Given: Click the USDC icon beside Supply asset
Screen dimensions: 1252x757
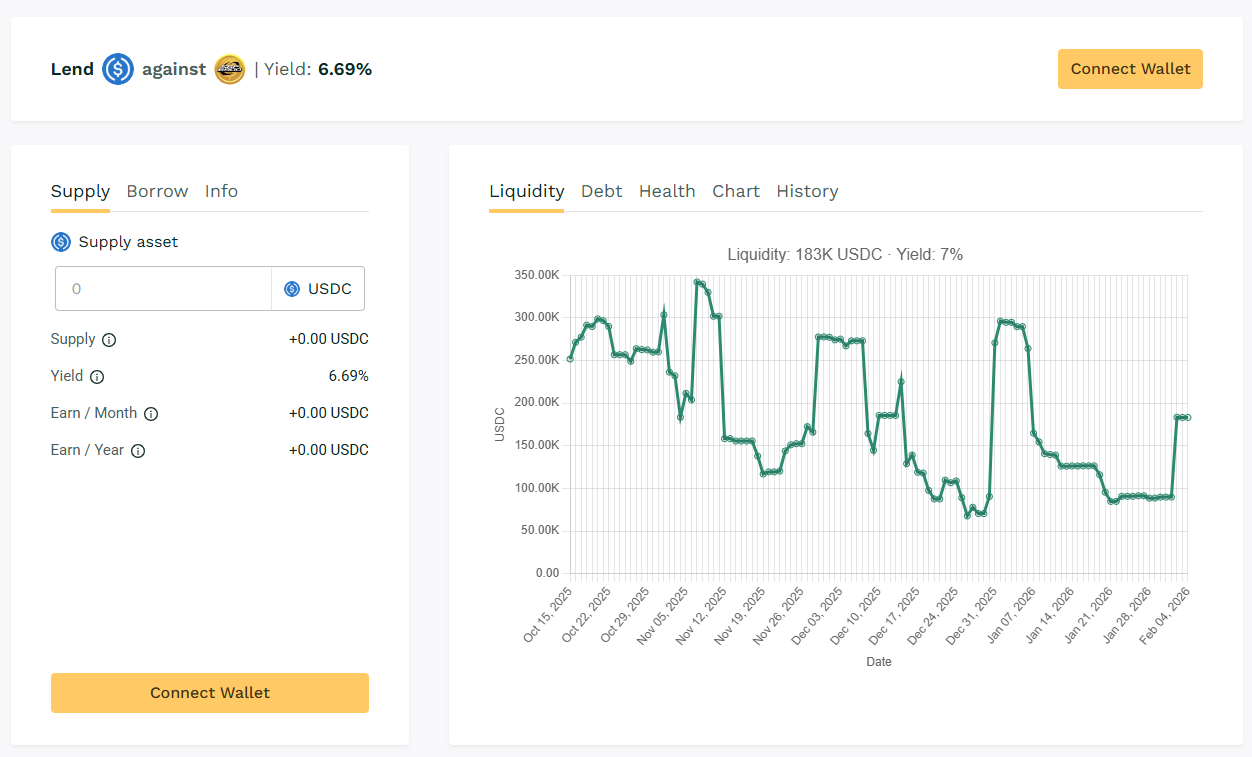Looking at the screenshot, I should tap(61, 242).
